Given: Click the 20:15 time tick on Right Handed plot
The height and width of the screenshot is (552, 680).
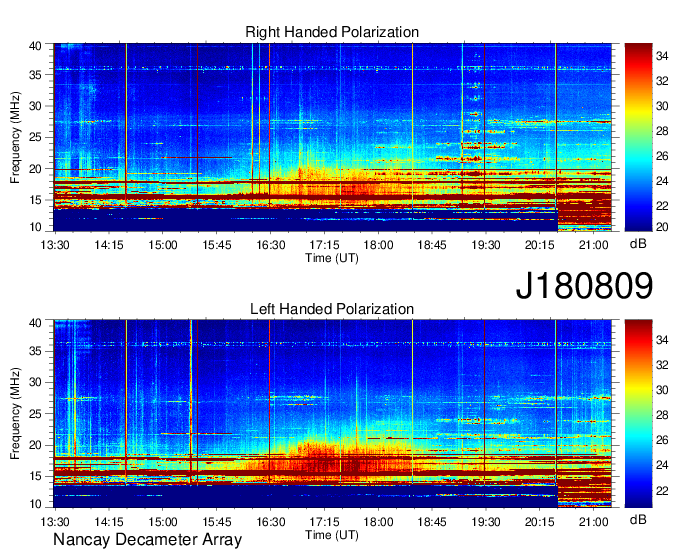Looking at the screenshot, I should [539, 245].
